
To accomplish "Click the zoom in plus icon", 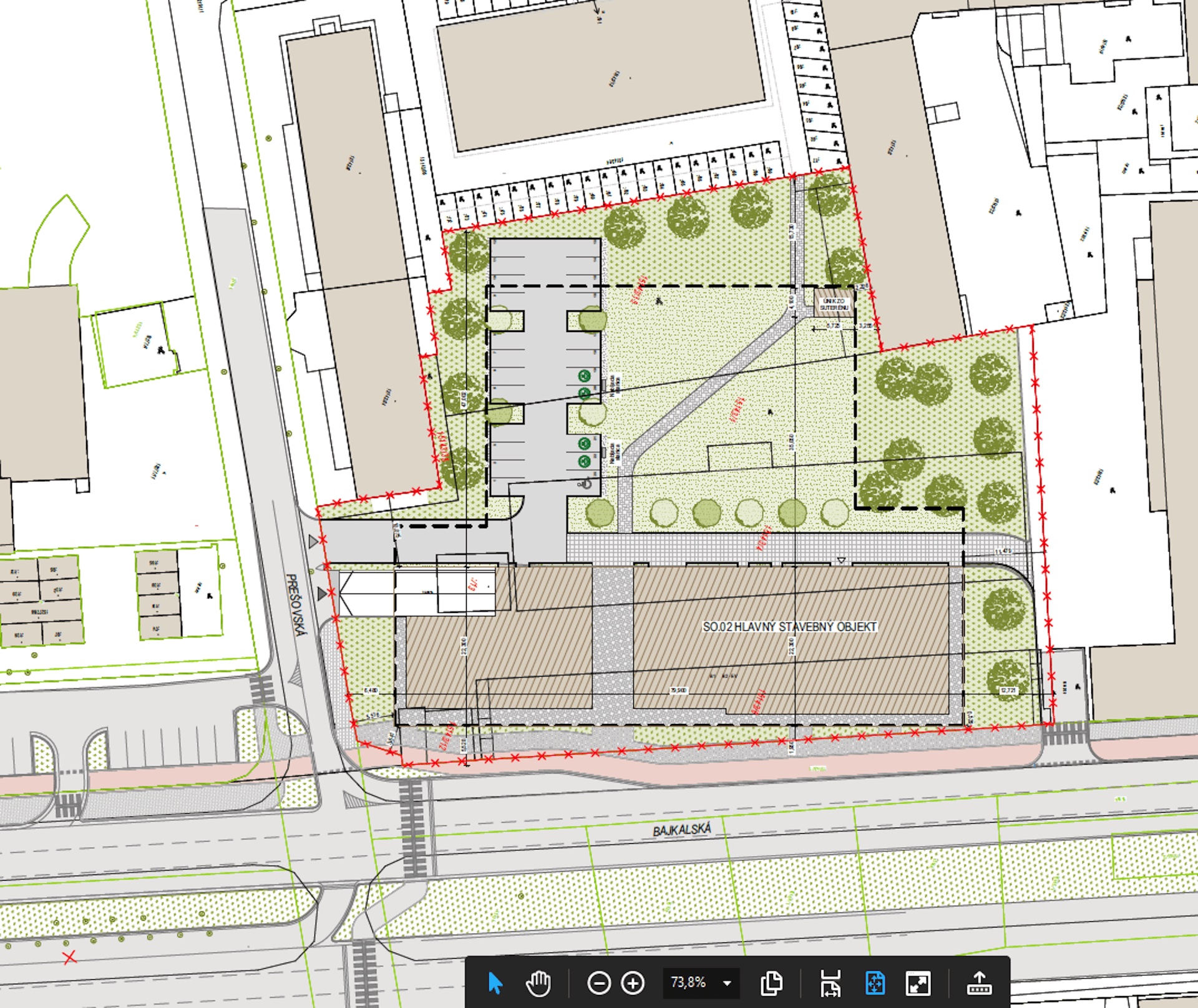I will 633,983.
